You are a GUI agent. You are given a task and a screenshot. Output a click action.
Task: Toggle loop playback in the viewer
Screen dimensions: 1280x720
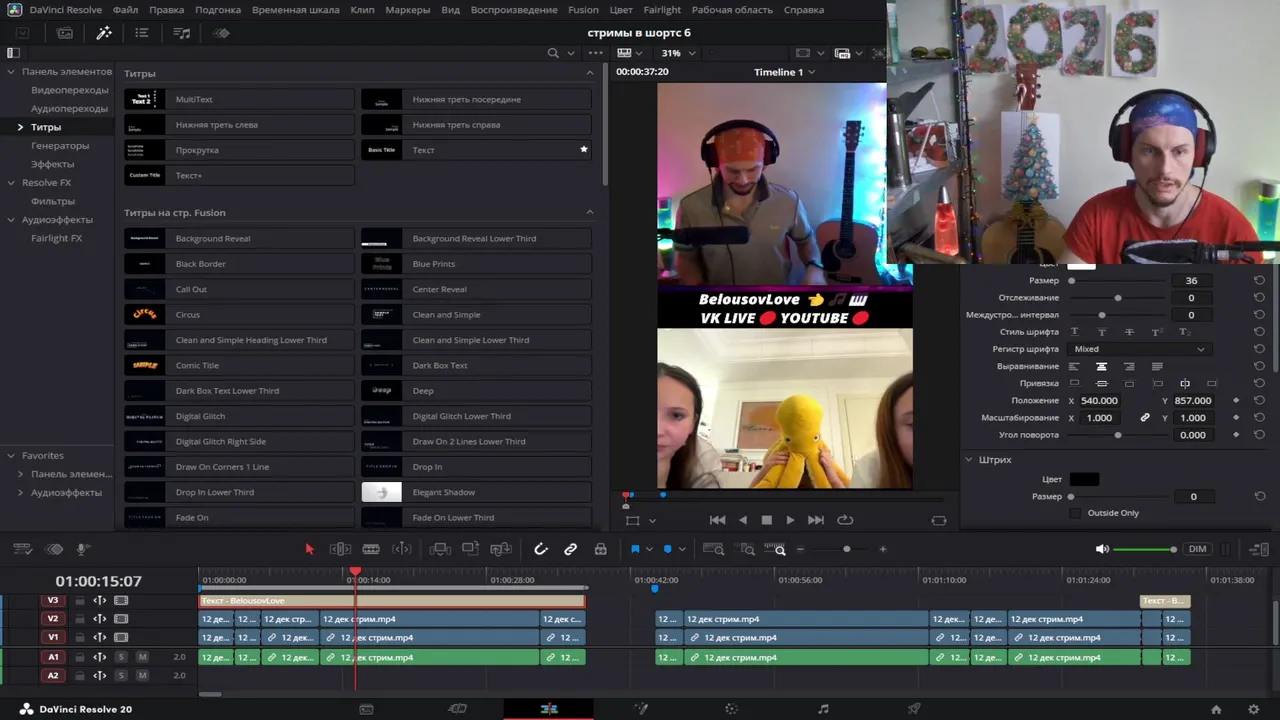pos(845,520)
